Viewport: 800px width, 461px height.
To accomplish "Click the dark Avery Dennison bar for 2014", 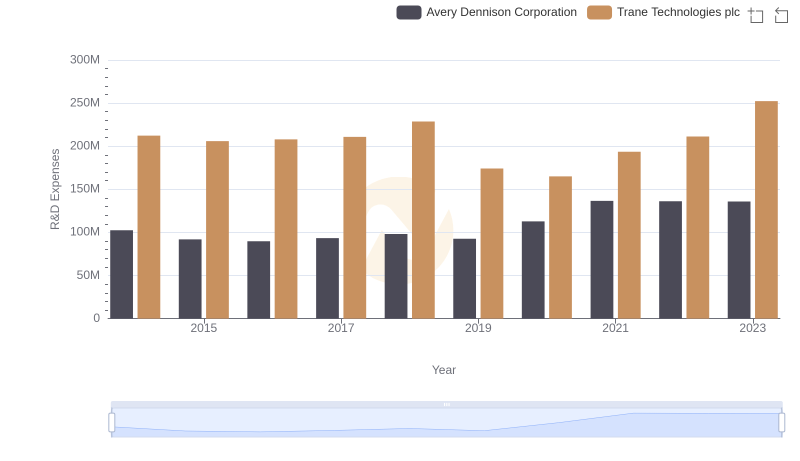I will click(x=121, y=274).
